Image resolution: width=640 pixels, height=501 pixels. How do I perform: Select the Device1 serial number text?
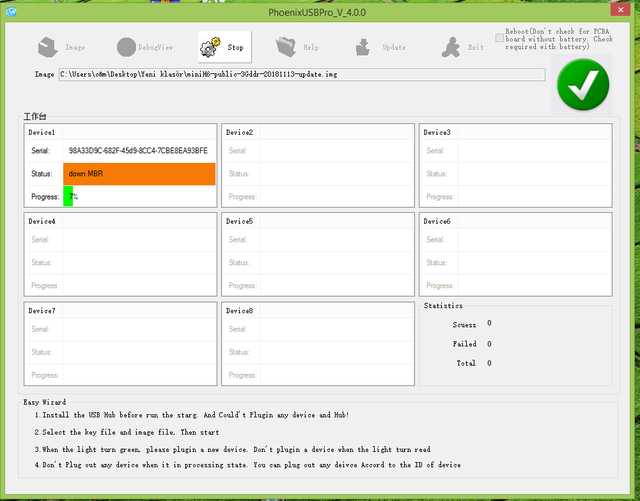tap(138, 151)
